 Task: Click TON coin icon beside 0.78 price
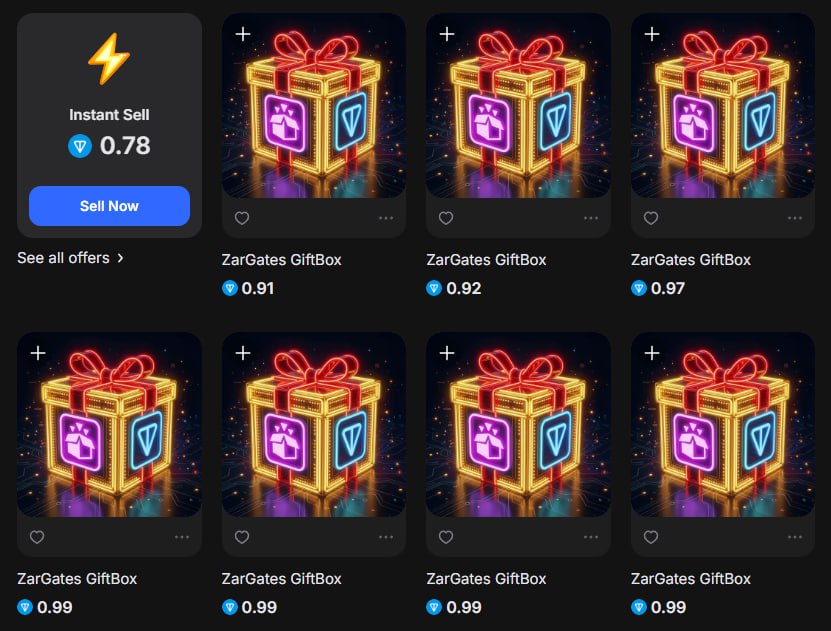click(x=80, y=146)
